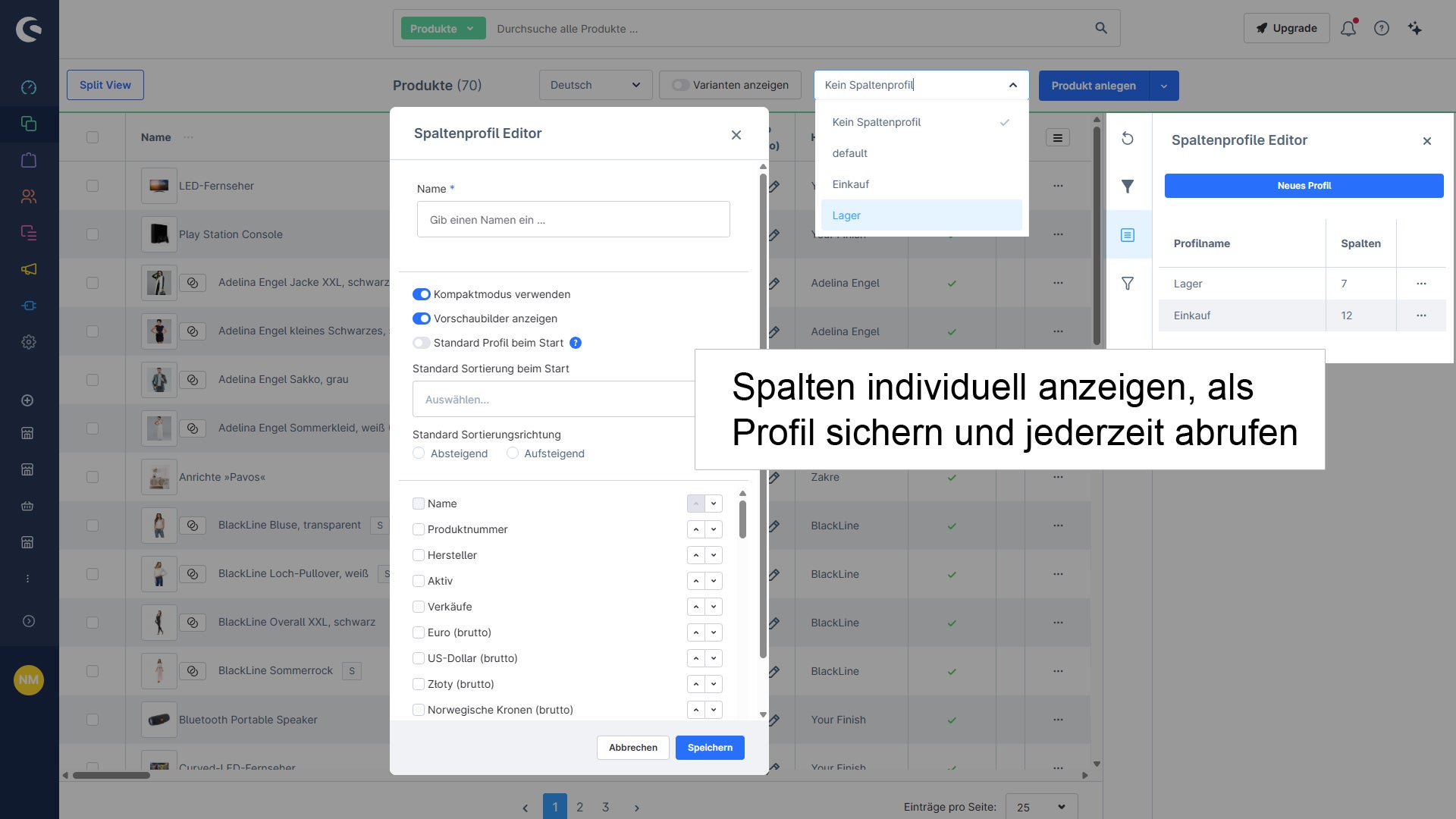Click the reset arrow icon in side panel
The width and height of the screenshot is (1456, 819).
(x=1128, y=138)
